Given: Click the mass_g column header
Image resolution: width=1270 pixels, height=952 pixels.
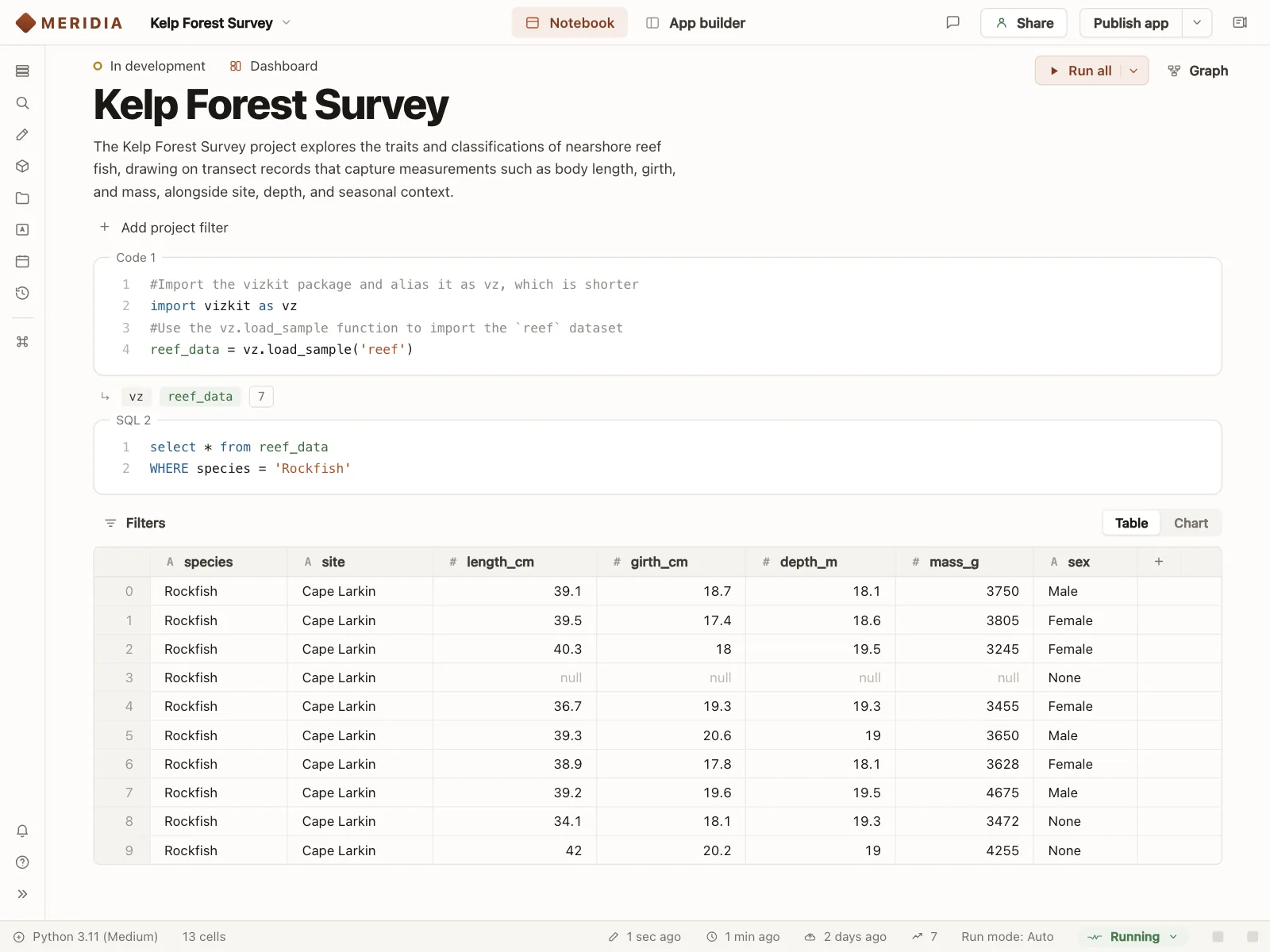Looking at the screenshot, I should tap(965, 562).
